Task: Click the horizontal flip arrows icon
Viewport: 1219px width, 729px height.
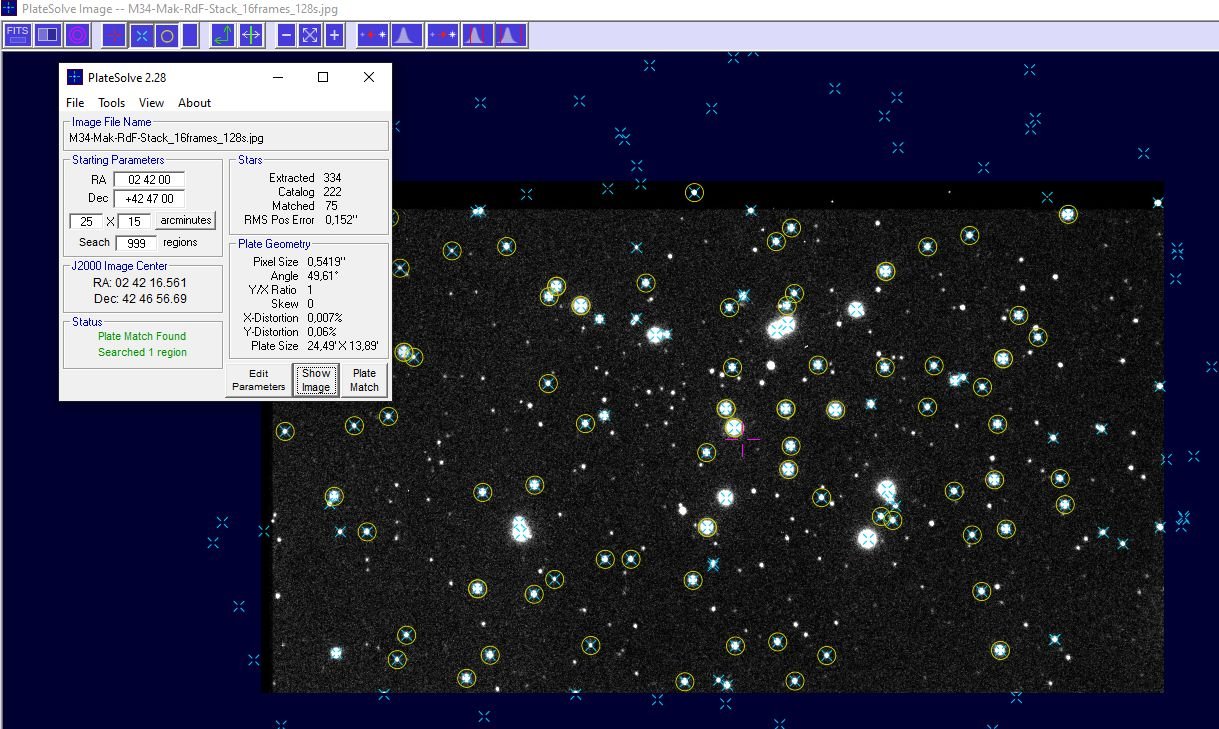Action: [251, 35]
